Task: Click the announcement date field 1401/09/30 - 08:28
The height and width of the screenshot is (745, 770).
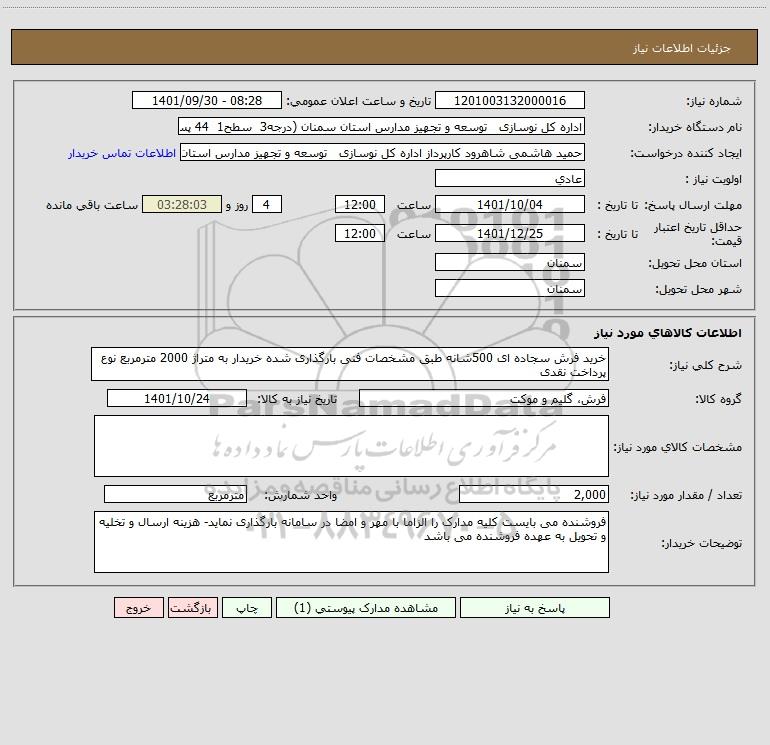Action: point(207,100)
